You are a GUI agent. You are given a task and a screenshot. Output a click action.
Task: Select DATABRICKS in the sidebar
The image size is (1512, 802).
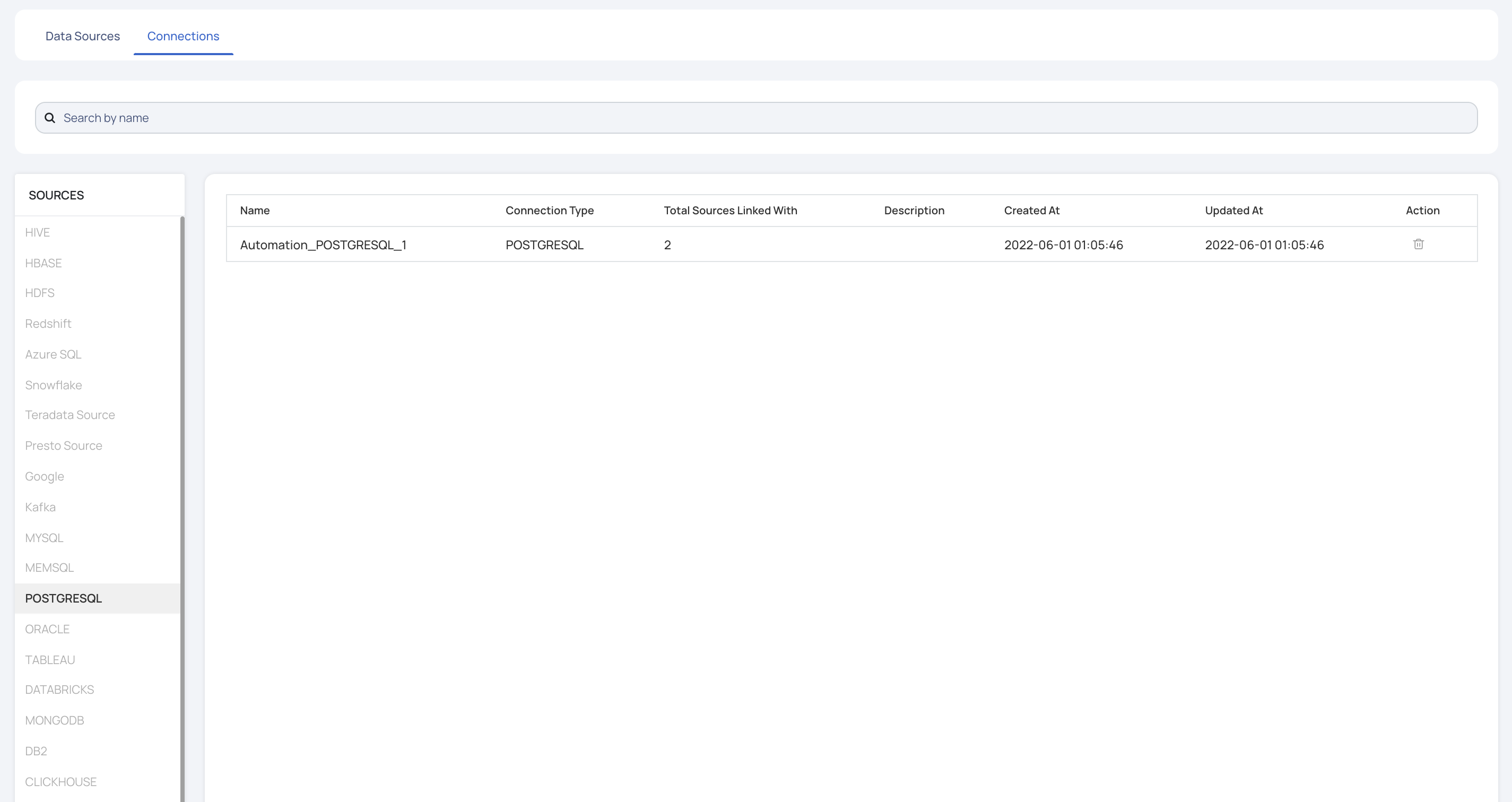tap(59, 690)
